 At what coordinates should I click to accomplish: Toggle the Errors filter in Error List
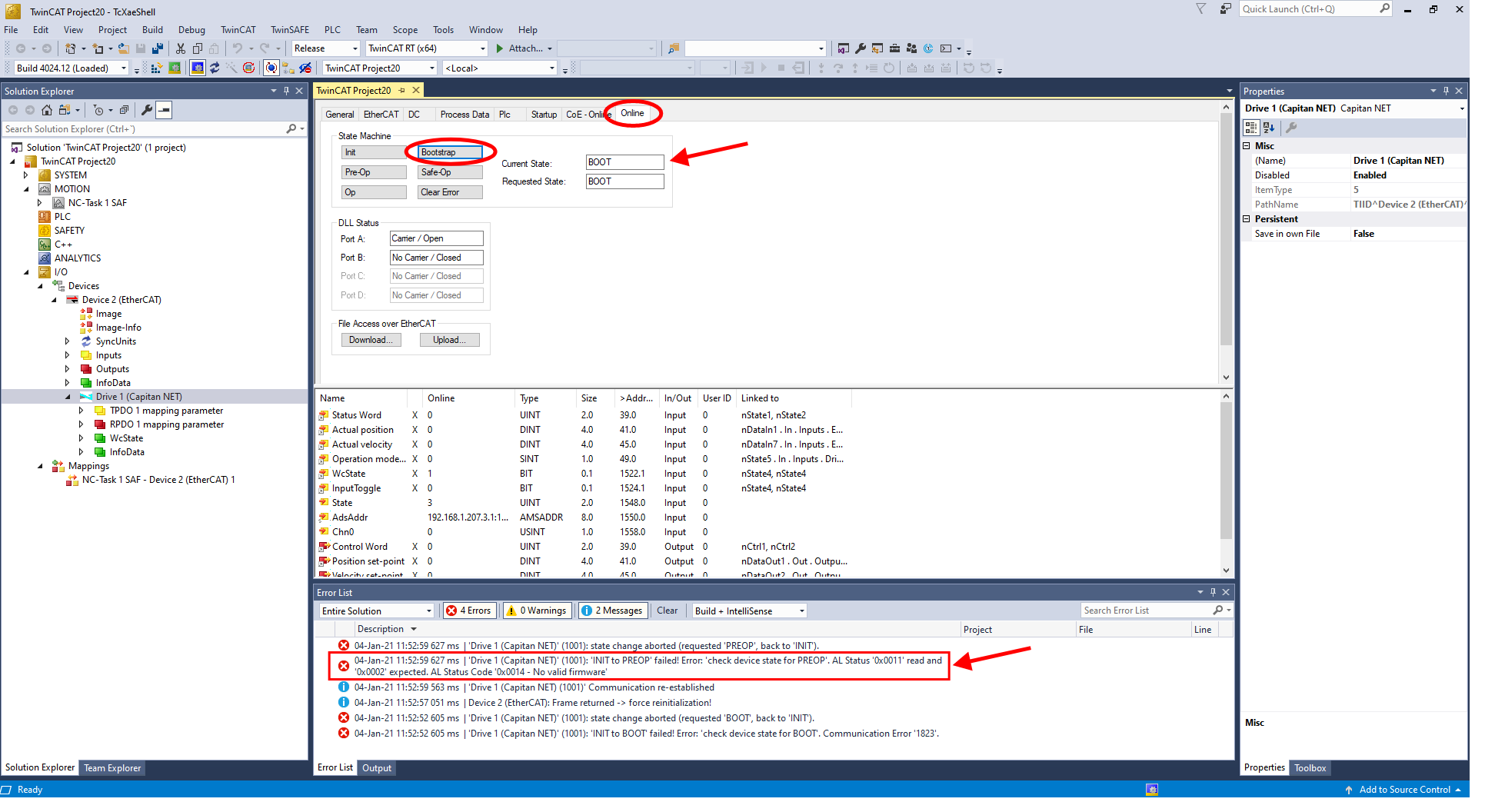469,611
